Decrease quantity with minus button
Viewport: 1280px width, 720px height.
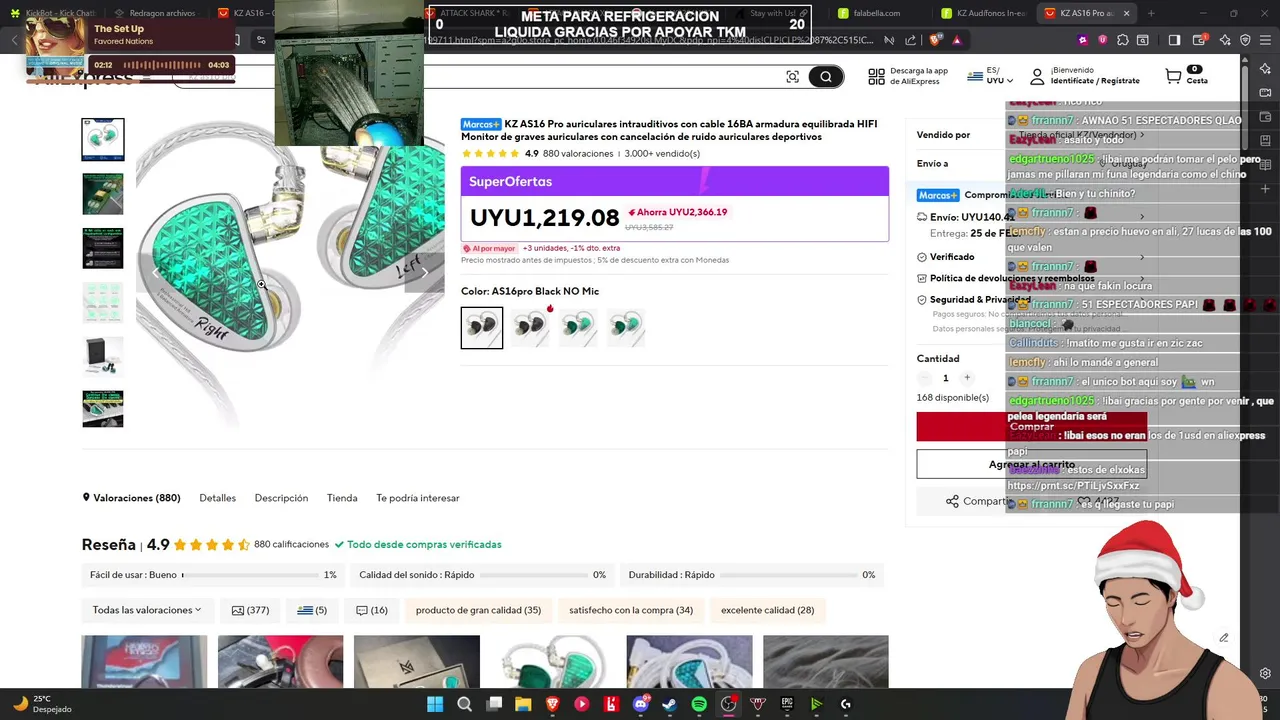[x=924, y=378]
